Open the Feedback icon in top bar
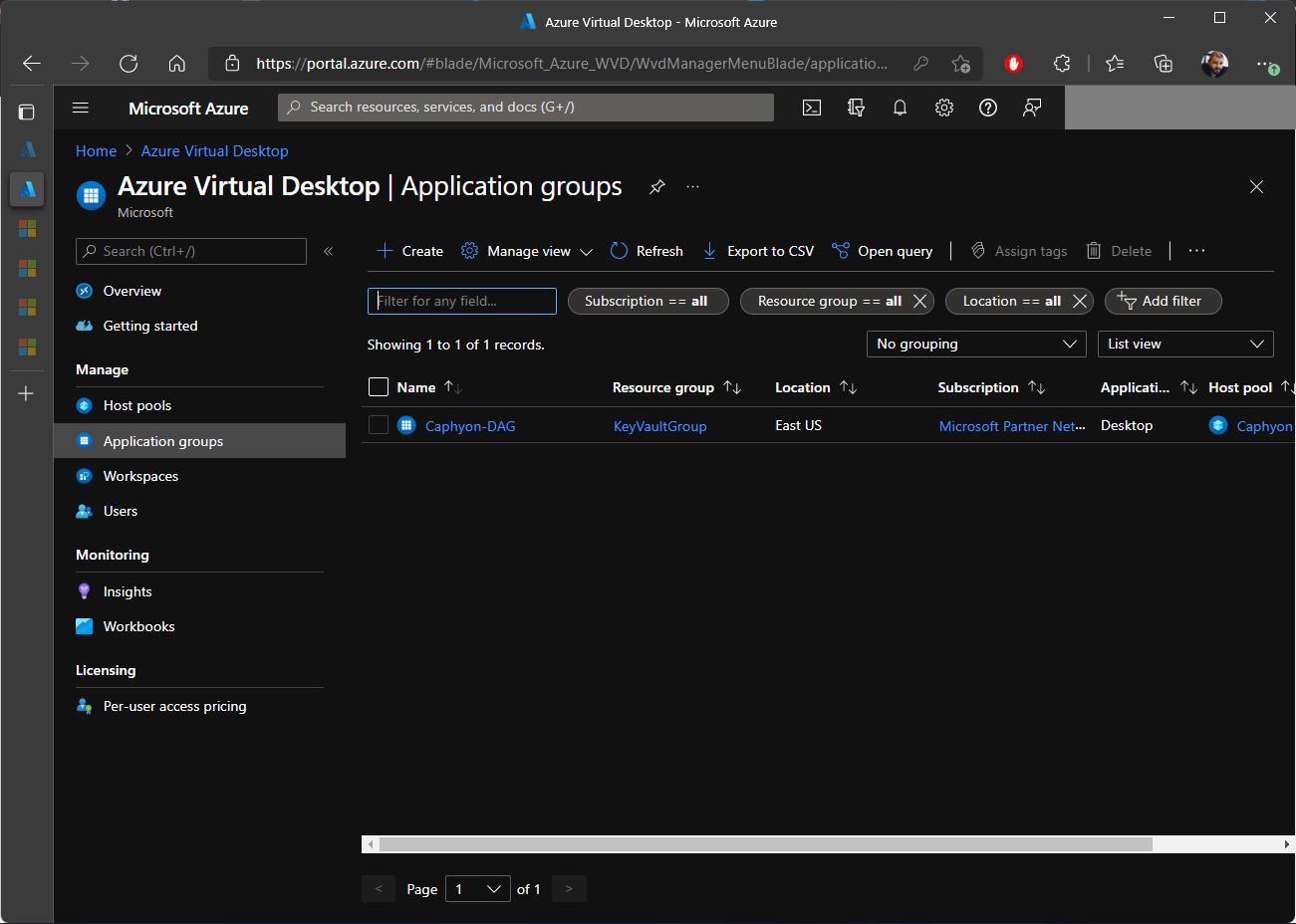The height and width of the screenshot is (924, 1296). [x=1031, y=108]
